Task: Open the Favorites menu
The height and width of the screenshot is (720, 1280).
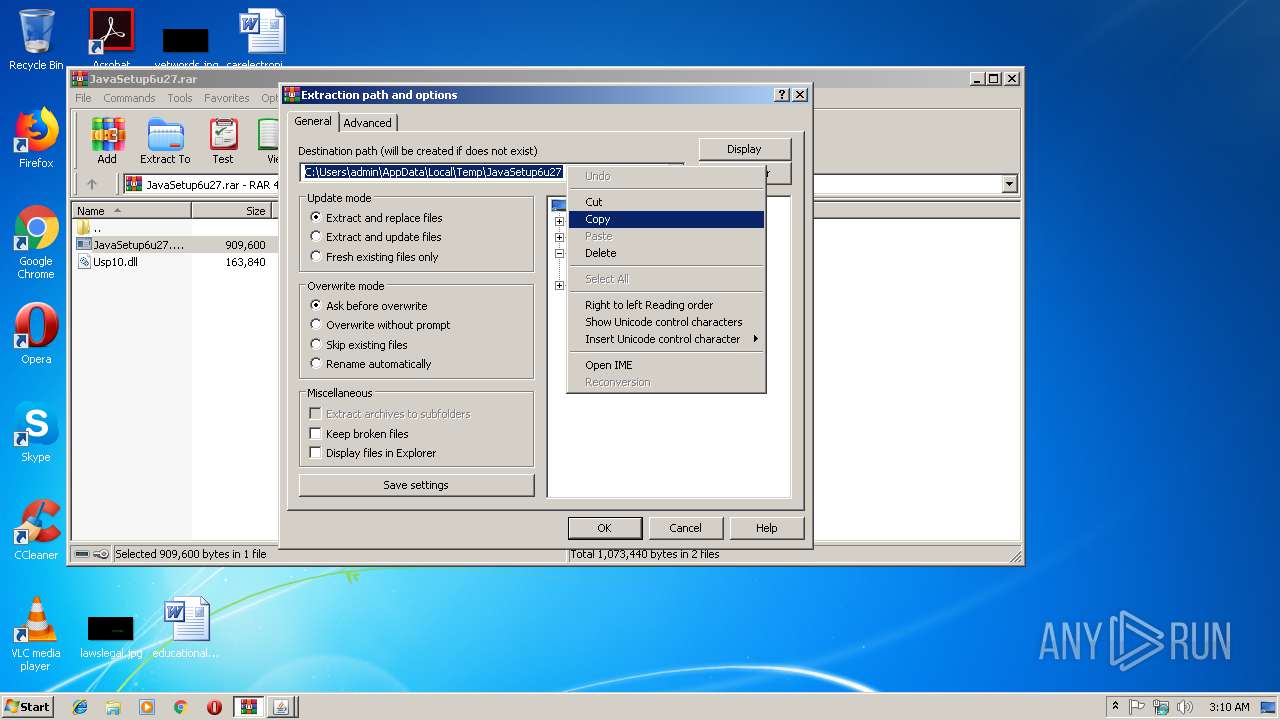Action: 227,98
